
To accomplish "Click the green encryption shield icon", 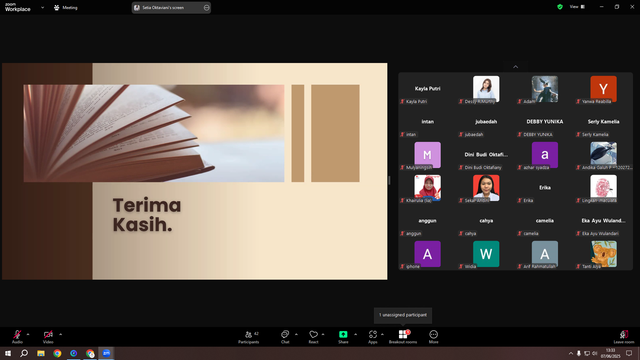I will click(560, 7).
